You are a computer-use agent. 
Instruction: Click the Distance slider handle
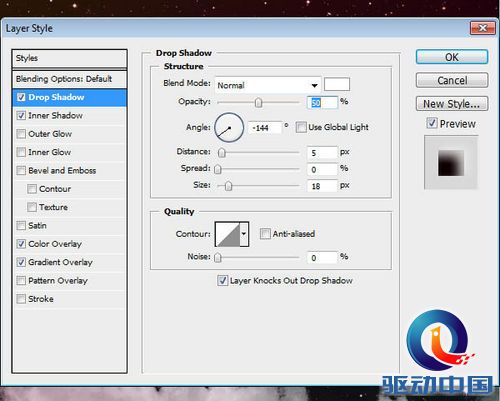222,153
